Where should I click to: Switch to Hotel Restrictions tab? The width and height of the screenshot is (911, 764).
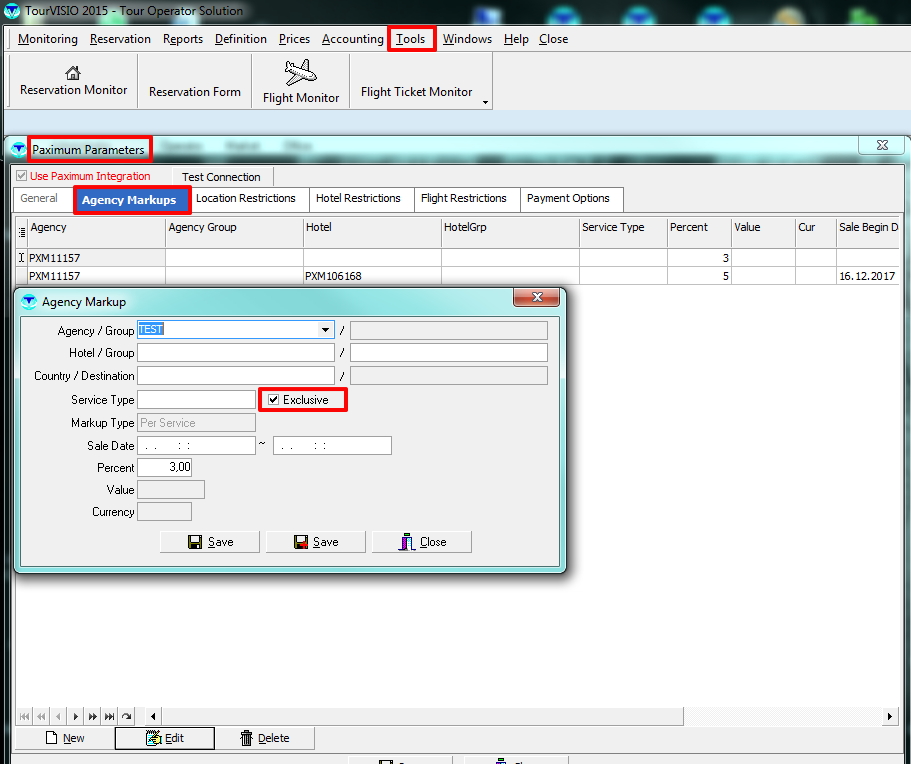click(x=358, y=198)
